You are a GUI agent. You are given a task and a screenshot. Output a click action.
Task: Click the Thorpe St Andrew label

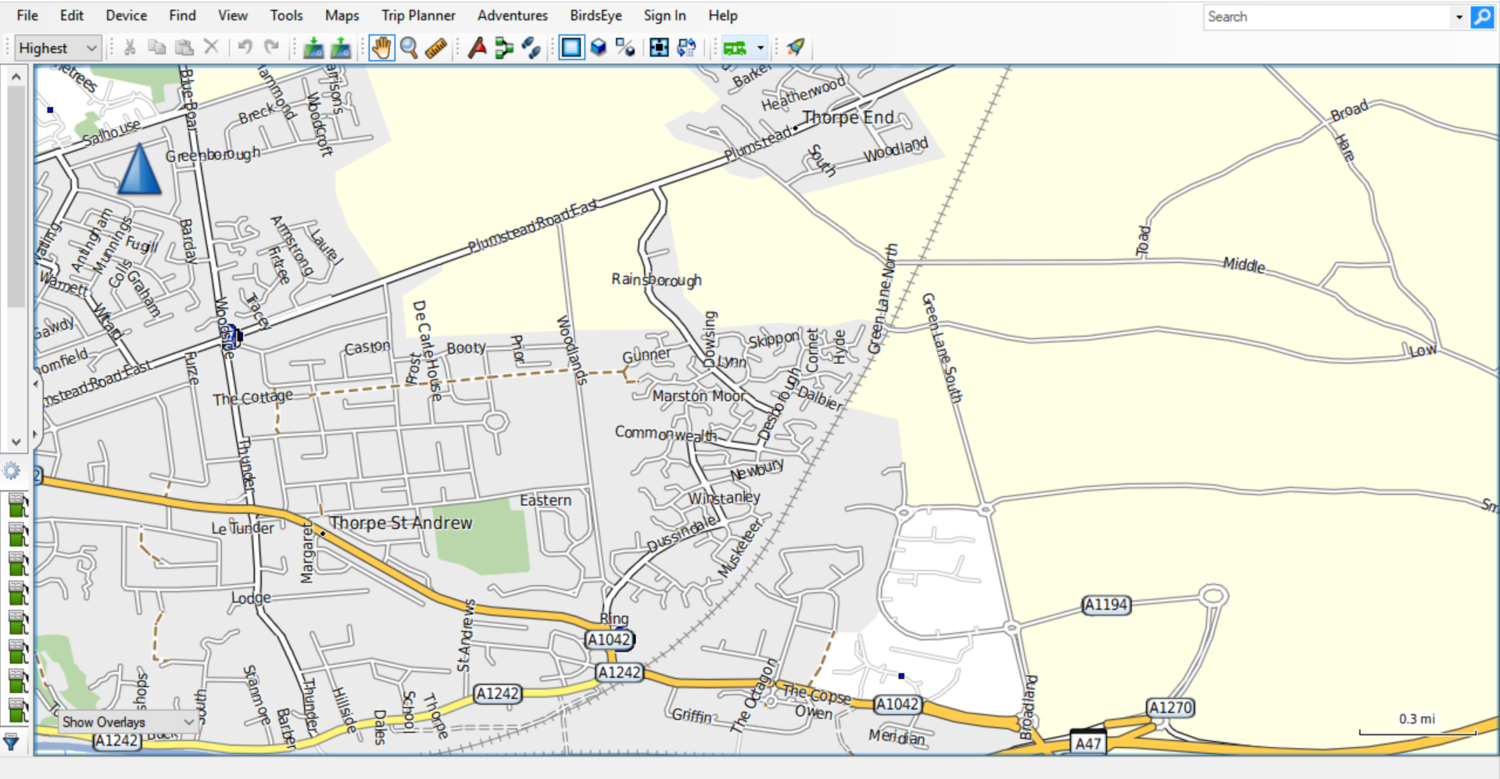pos(401,523)
